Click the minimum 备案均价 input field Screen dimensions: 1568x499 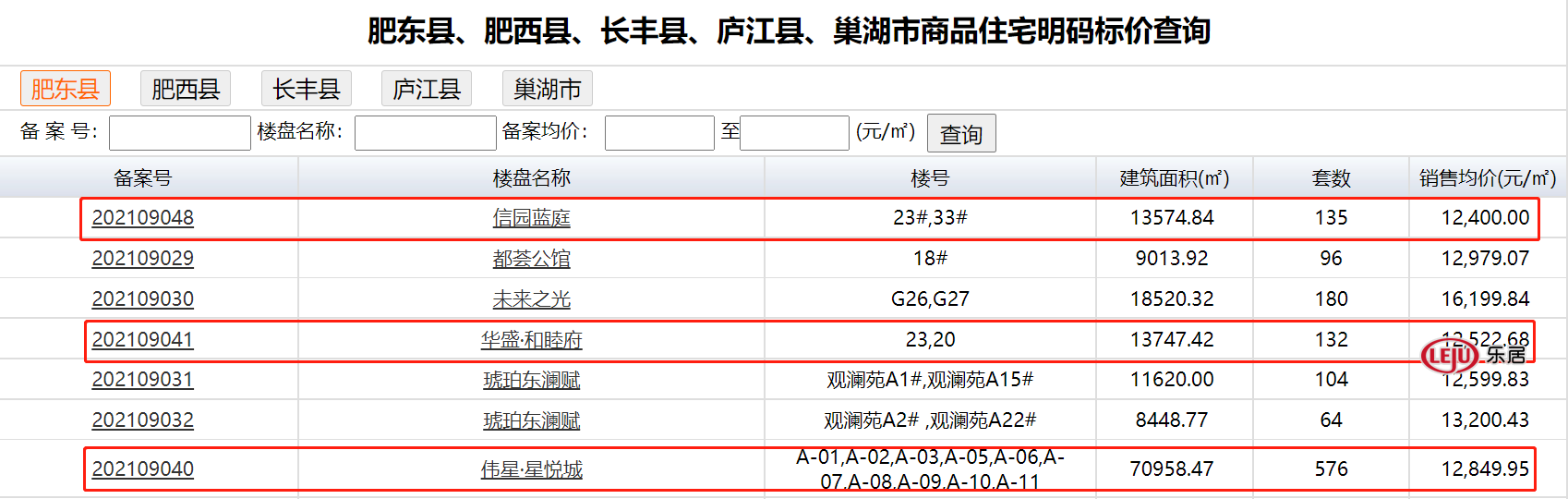[x=659, y=133]
